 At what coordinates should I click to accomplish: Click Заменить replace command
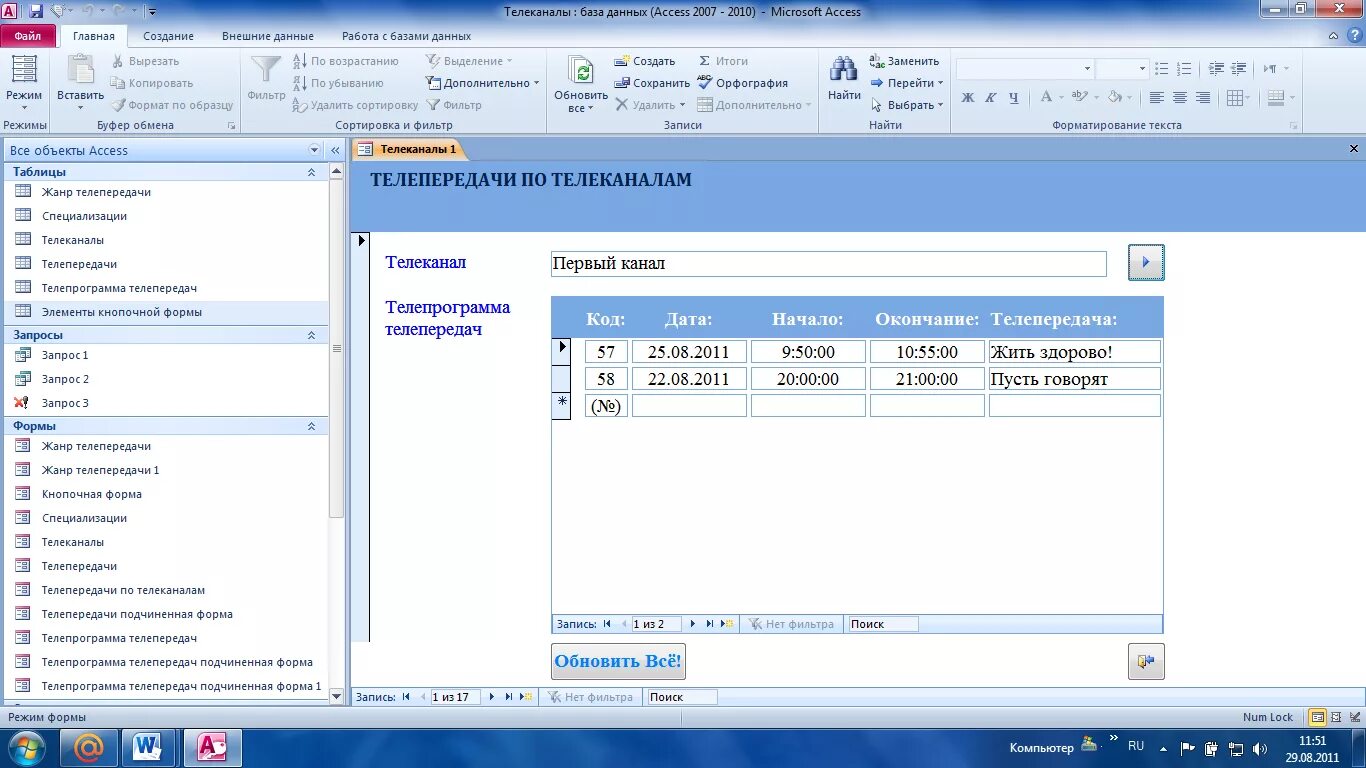(904, 61)
